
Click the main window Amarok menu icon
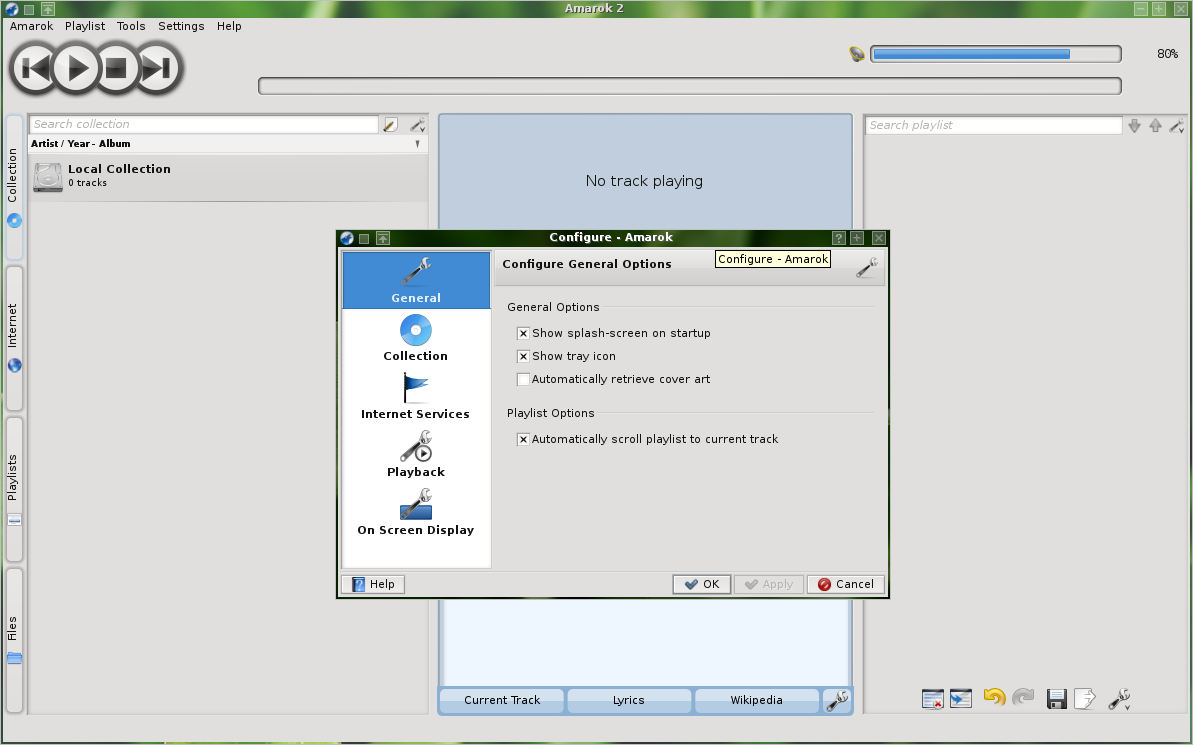[x=12, y=9]
